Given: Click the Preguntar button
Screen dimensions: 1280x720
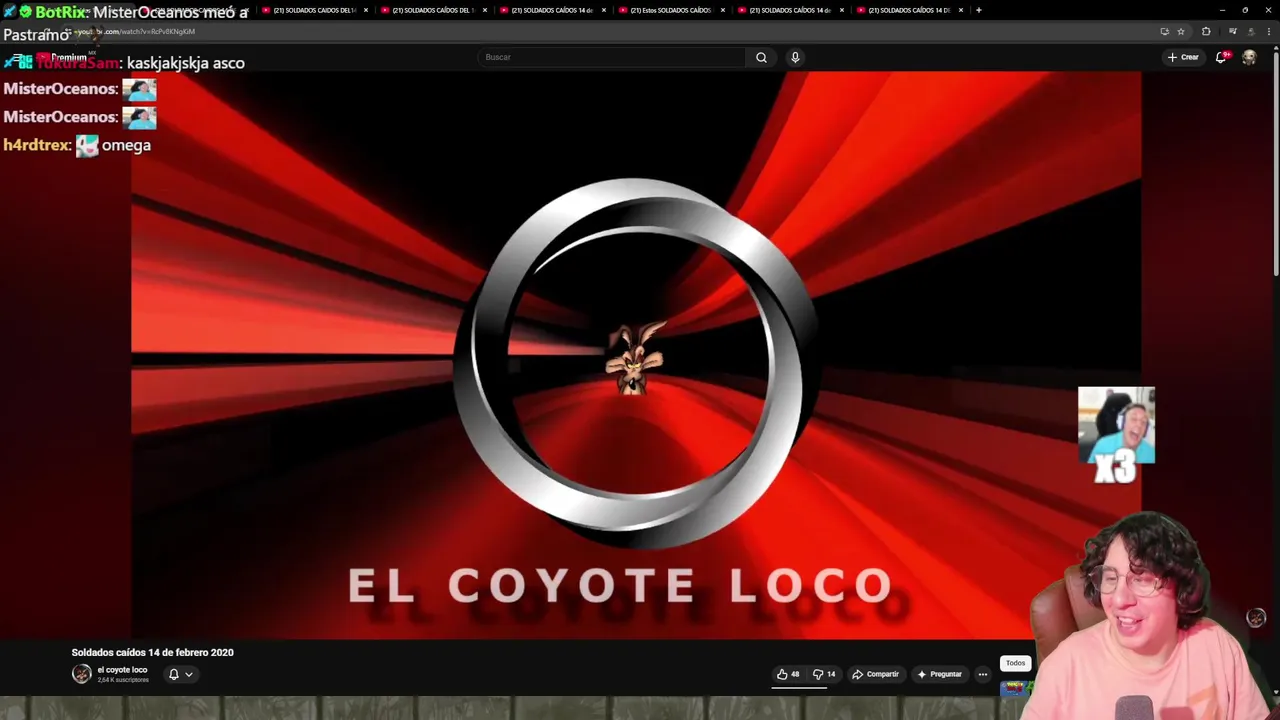Looking at the screenshot, I should (939, 674).
